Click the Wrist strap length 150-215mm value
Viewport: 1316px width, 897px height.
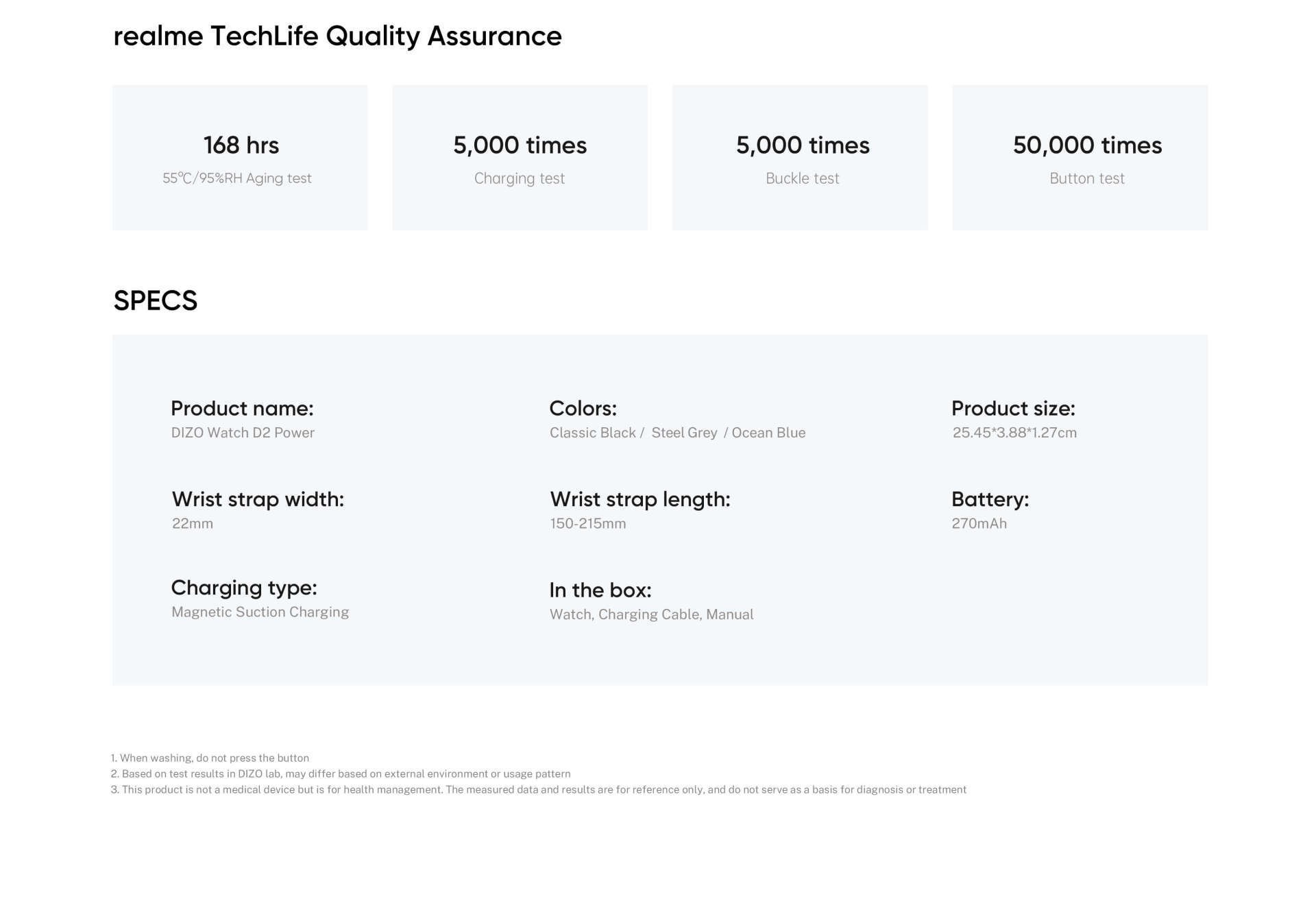tap(588, 524)
